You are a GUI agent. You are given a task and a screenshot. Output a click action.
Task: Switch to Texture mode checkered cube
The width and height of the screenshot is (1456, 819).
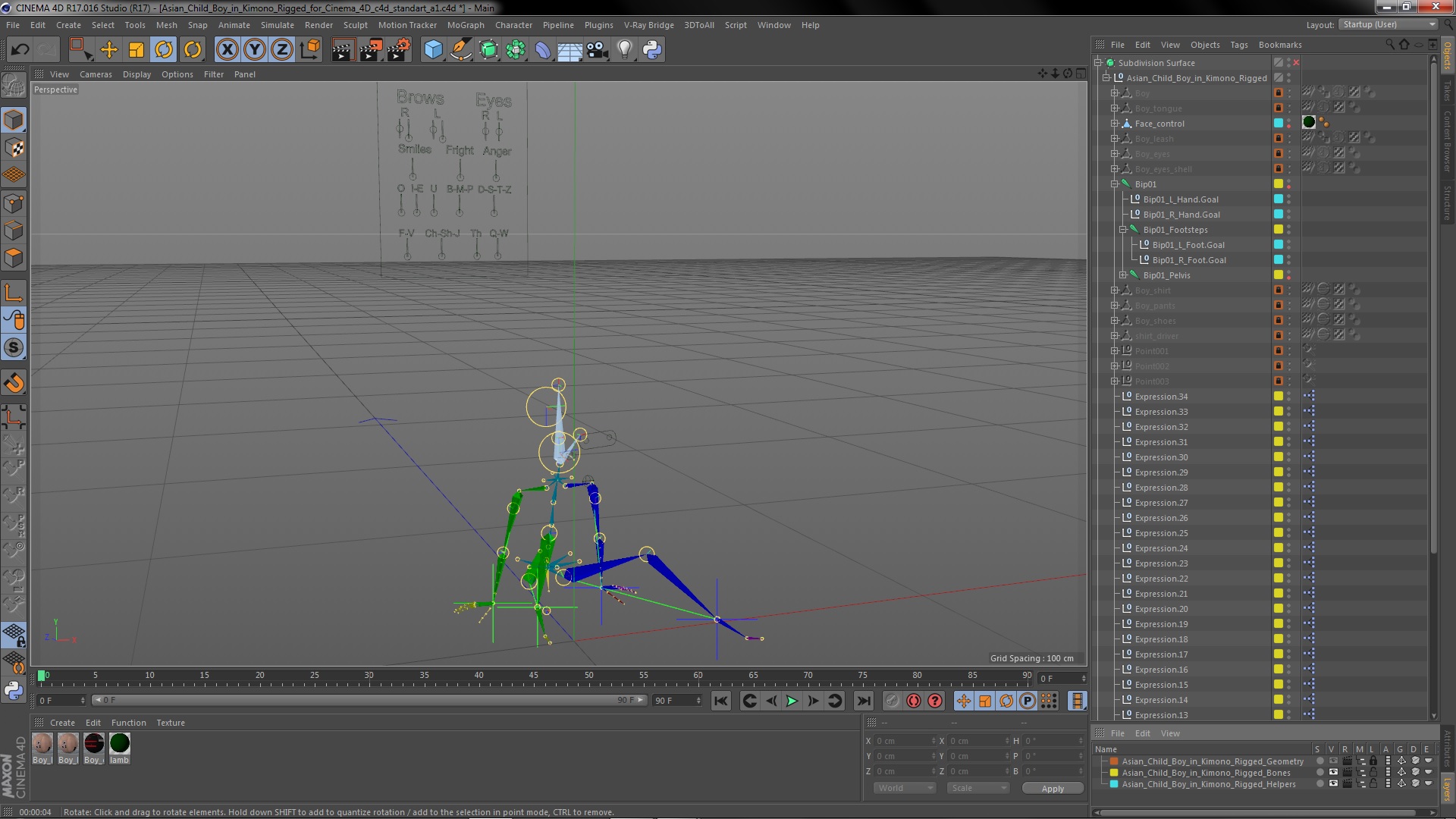(x=14, y=147)
